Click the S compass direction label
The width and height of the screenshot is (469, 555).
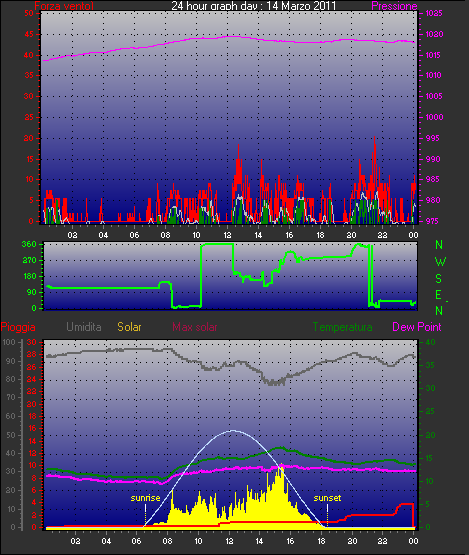pyautogui.click(x=439, y=279)
